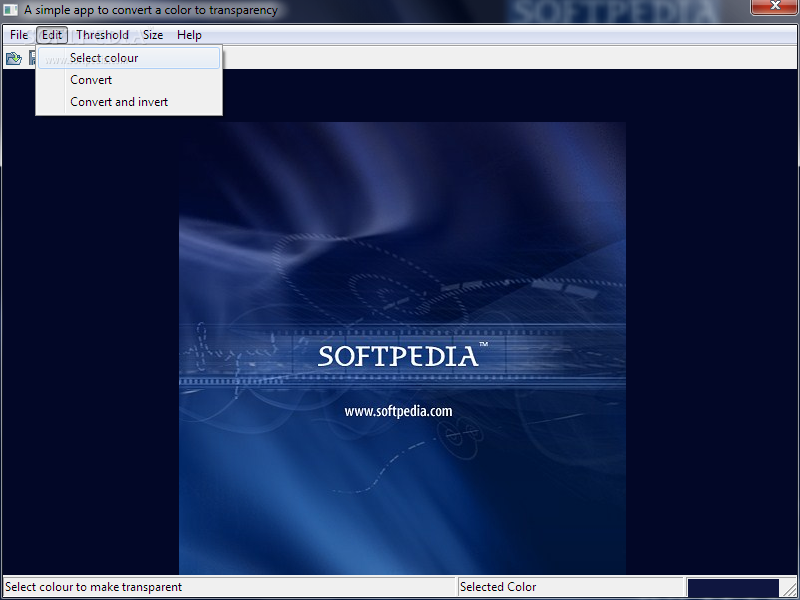Click the application icon in title bar
800x600 pixels.
coord(10,10)
